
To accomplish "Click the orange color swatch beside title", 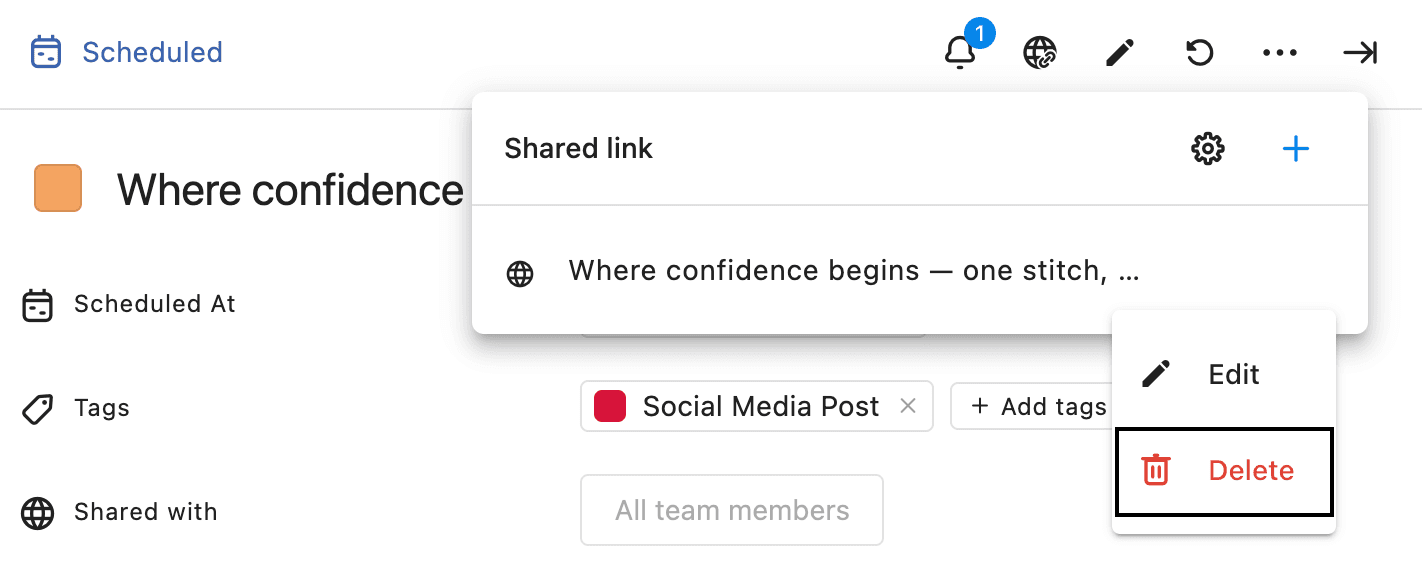I will click(x=58, y=188).
